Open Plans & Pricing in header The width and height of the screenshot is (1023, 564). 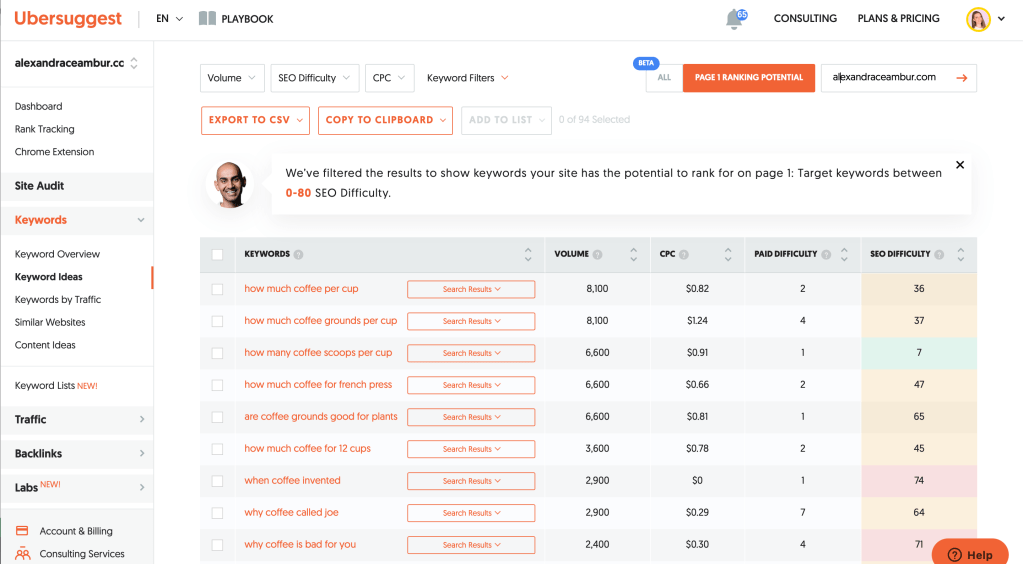click(898, 18)
